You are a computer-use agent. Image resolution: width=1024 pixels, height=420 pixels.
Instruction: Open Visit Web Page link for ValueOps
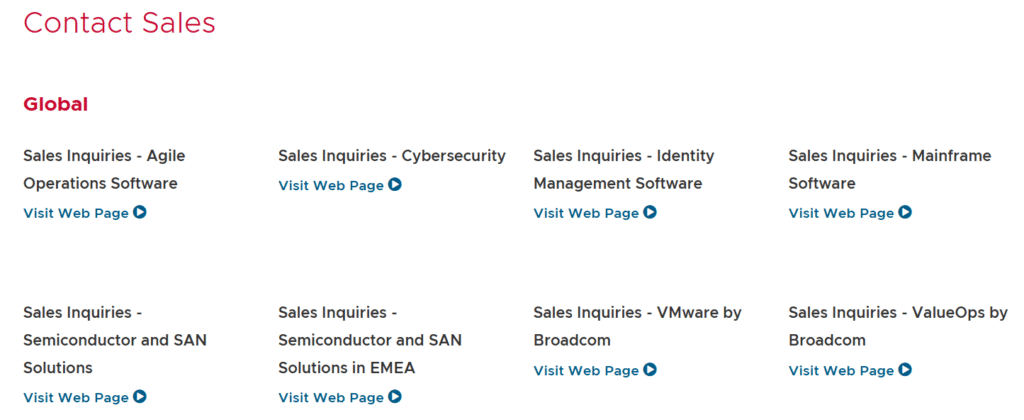point(841,371)
